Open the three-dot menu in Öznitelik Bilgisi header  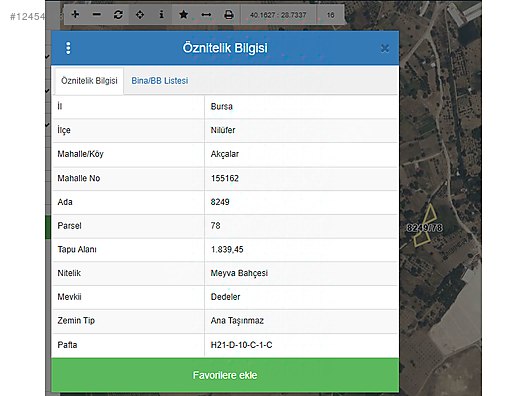tap(68, 48)
